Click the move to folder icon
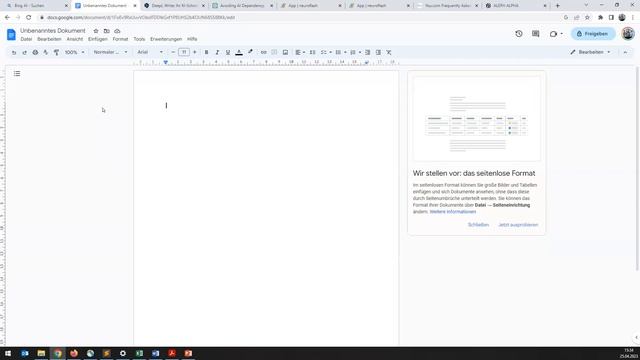Image resolution: width=640 pixels, height=360 pixels. 107,31
